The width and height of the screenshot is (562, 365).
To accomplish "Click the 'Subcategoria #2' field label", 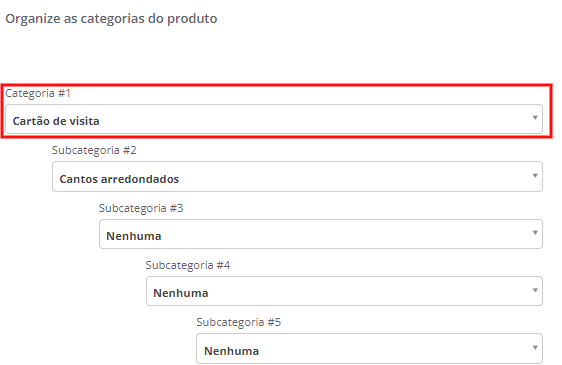I will [94, 150].
